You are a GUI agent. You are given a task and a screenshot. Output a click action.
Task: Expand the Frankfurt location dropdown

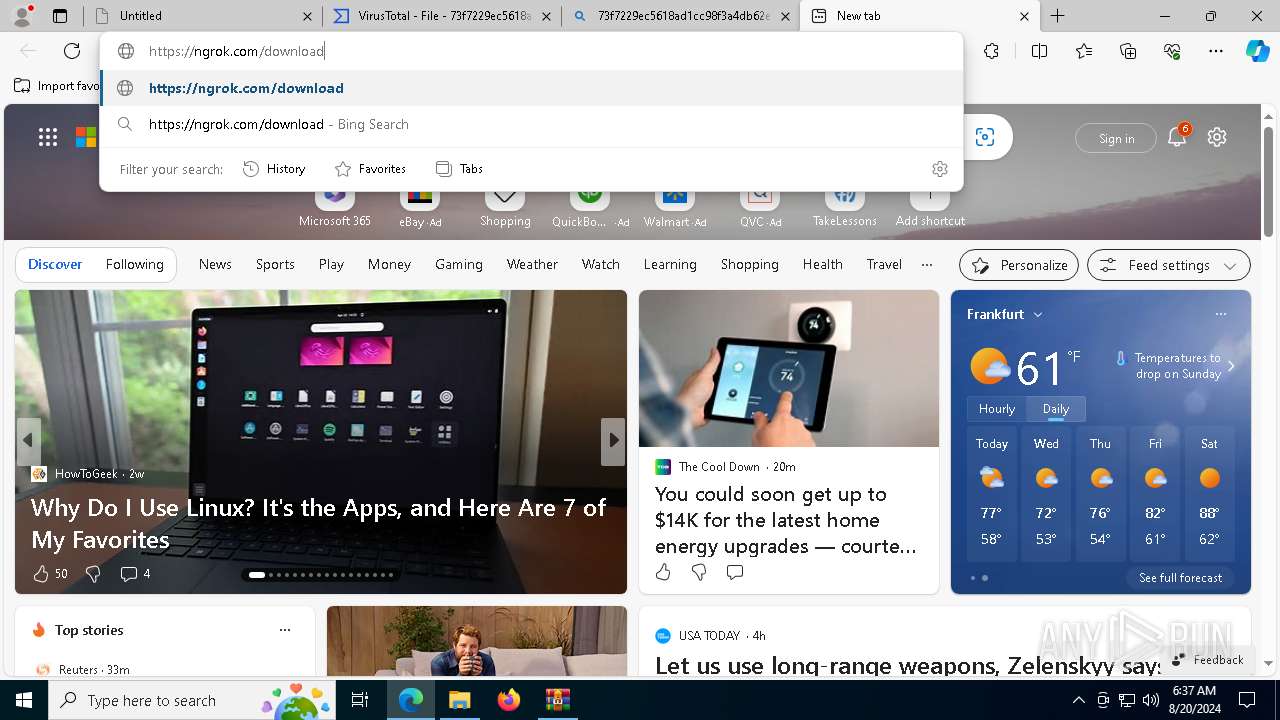1038,314
